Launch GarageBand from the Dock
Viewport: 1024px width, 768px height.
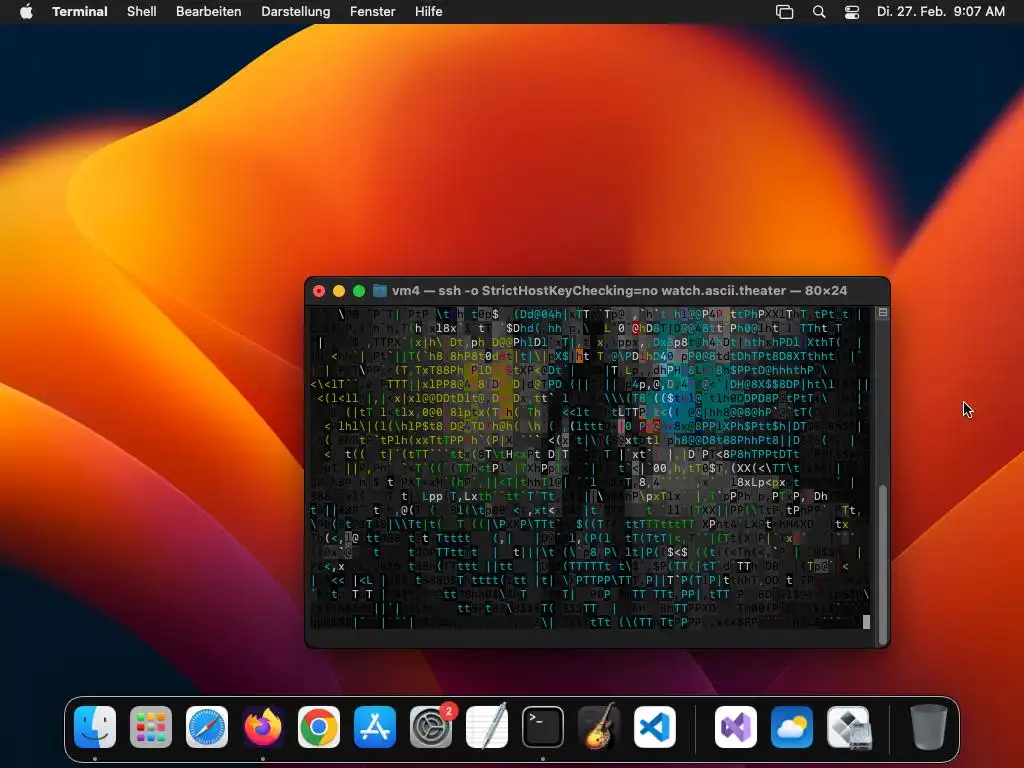point(599,727)
